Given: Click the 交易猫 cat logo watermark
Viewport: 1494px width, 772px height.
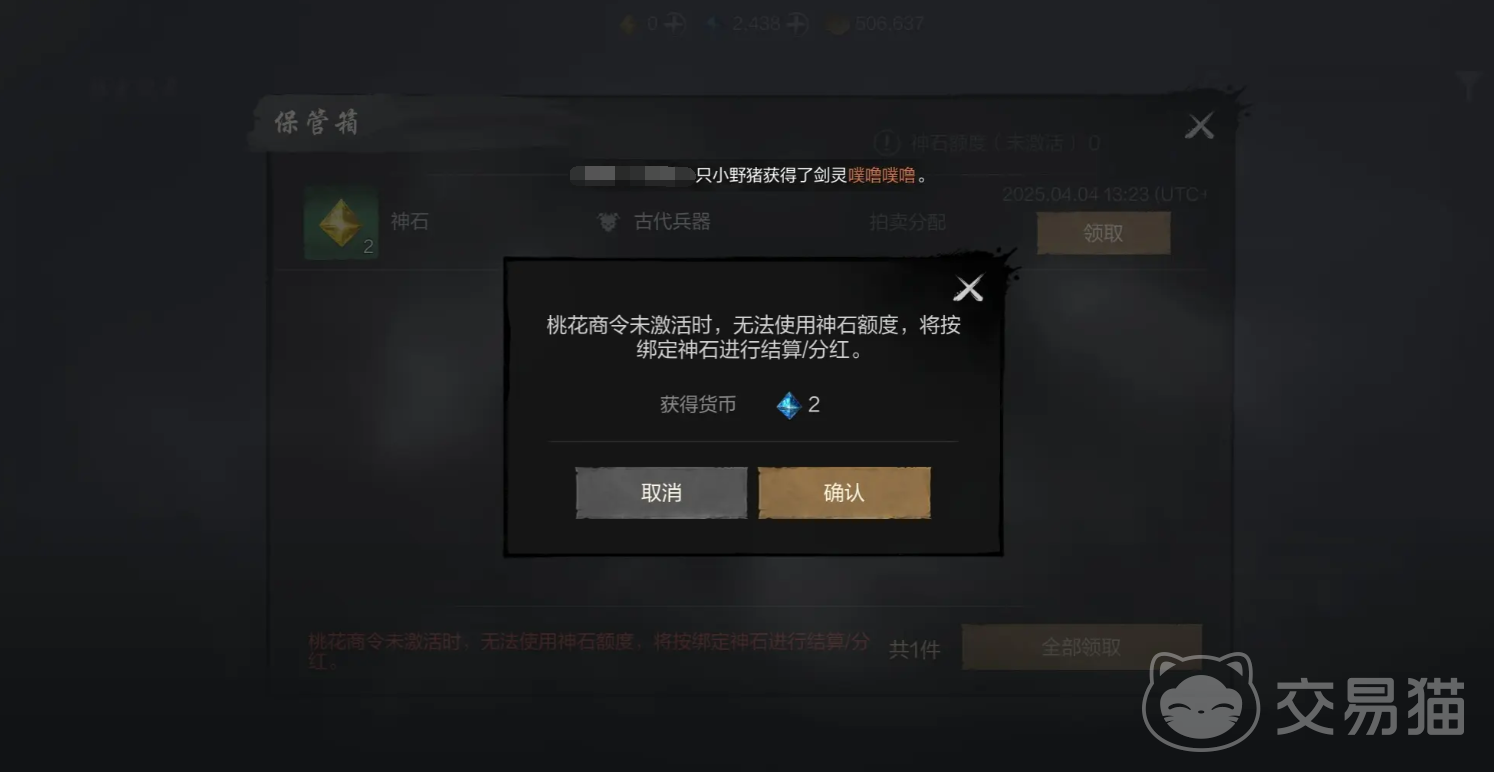Looking at the screenshot, I should 1202,701.
